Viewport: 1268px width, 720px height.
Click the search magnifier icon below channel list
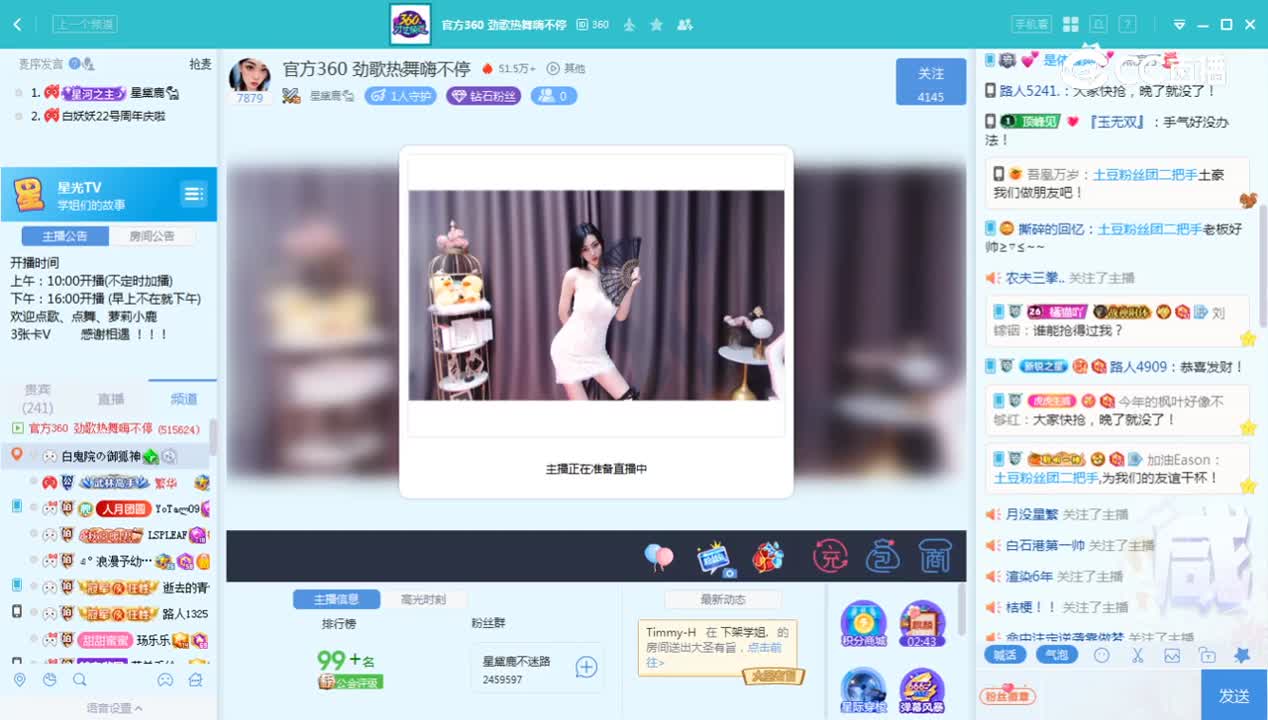pos(80,680)
